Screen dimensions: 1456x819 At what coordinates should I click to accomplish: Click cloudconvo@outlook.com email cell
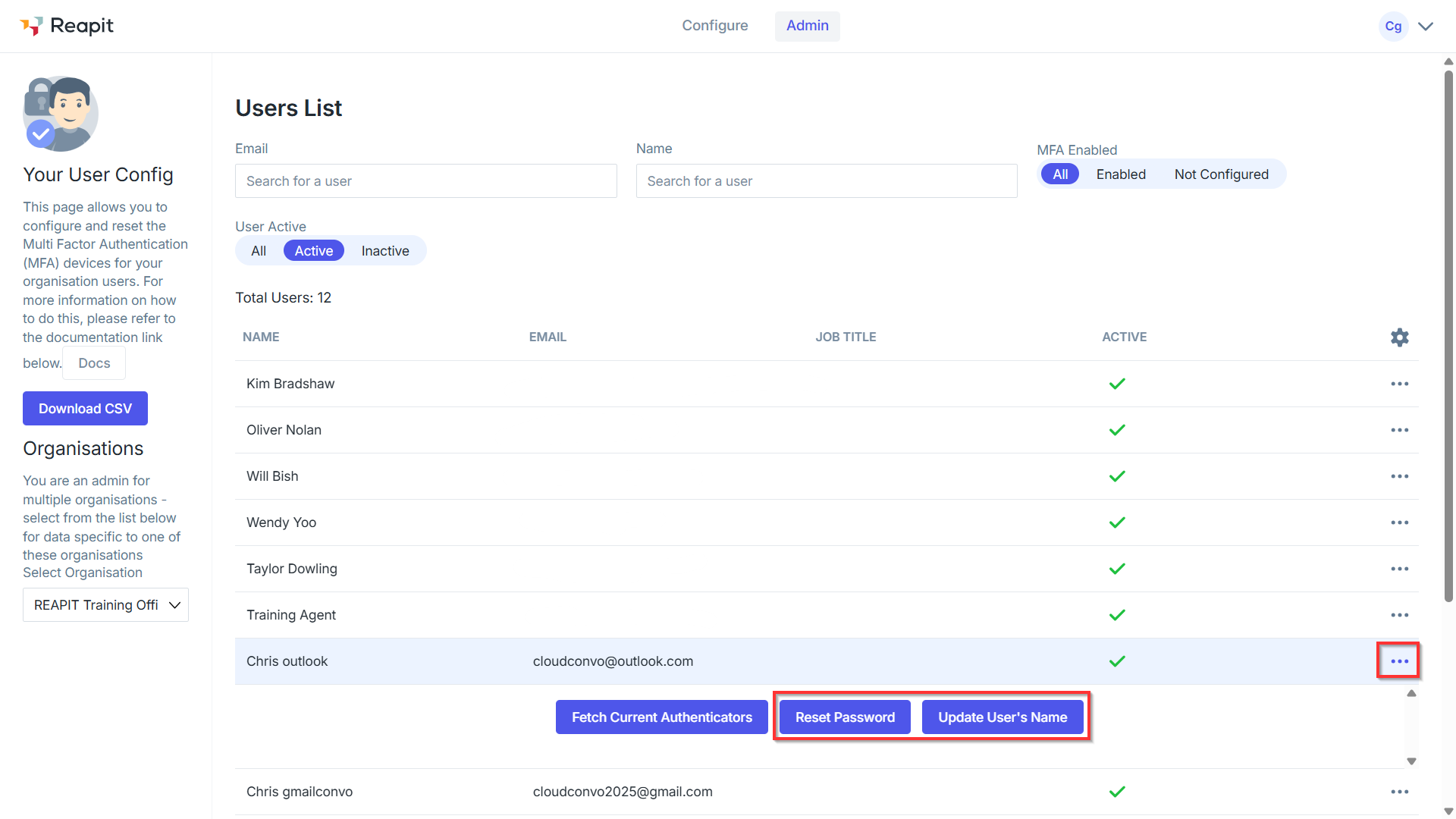613,661
